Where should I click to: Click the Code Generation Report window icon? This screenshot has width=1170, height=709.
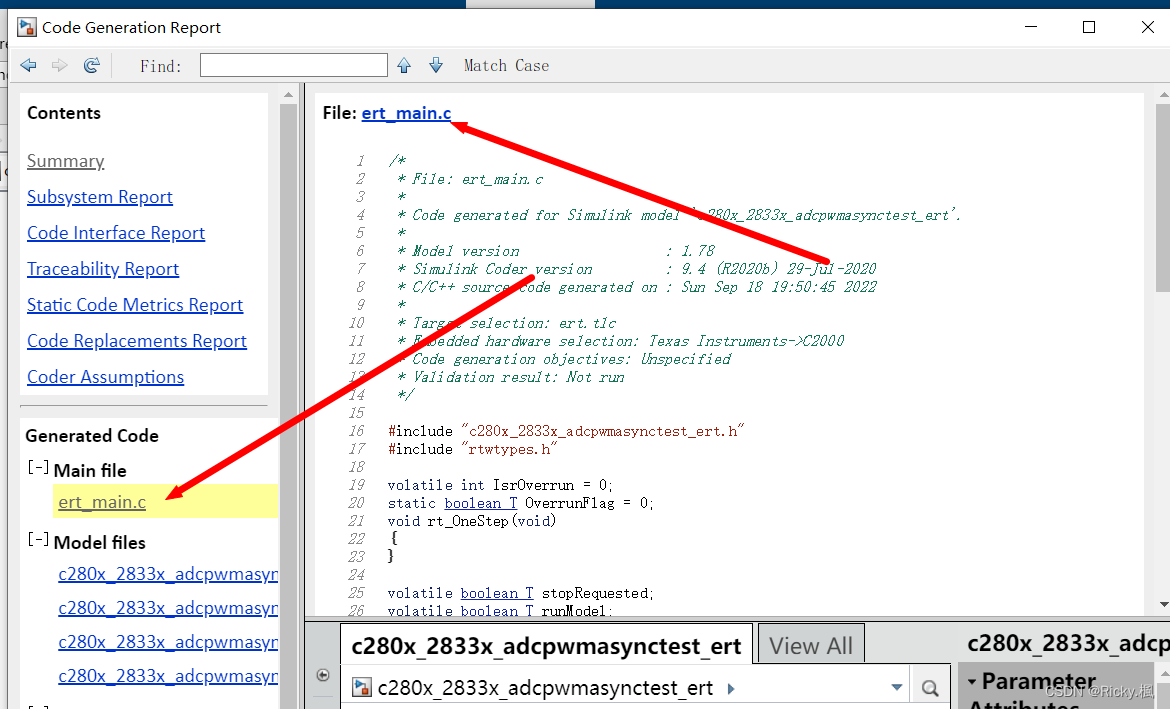[x=27, y=28]
